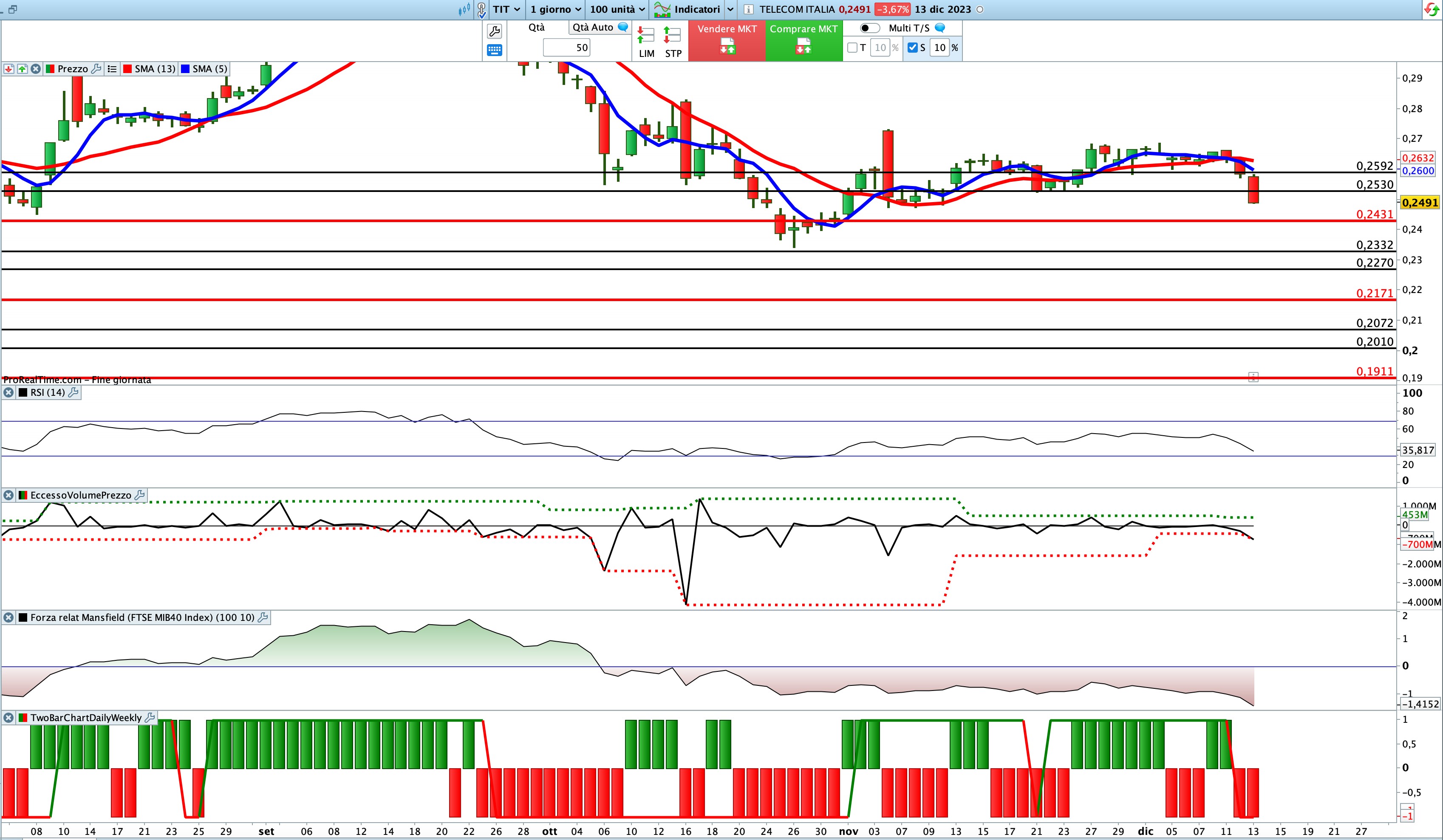This screenshot has height=840, width=1443.
Task: Click the red down-arrow sell icon in price panel
Action: pyautogui.click(x=8, y=69)
